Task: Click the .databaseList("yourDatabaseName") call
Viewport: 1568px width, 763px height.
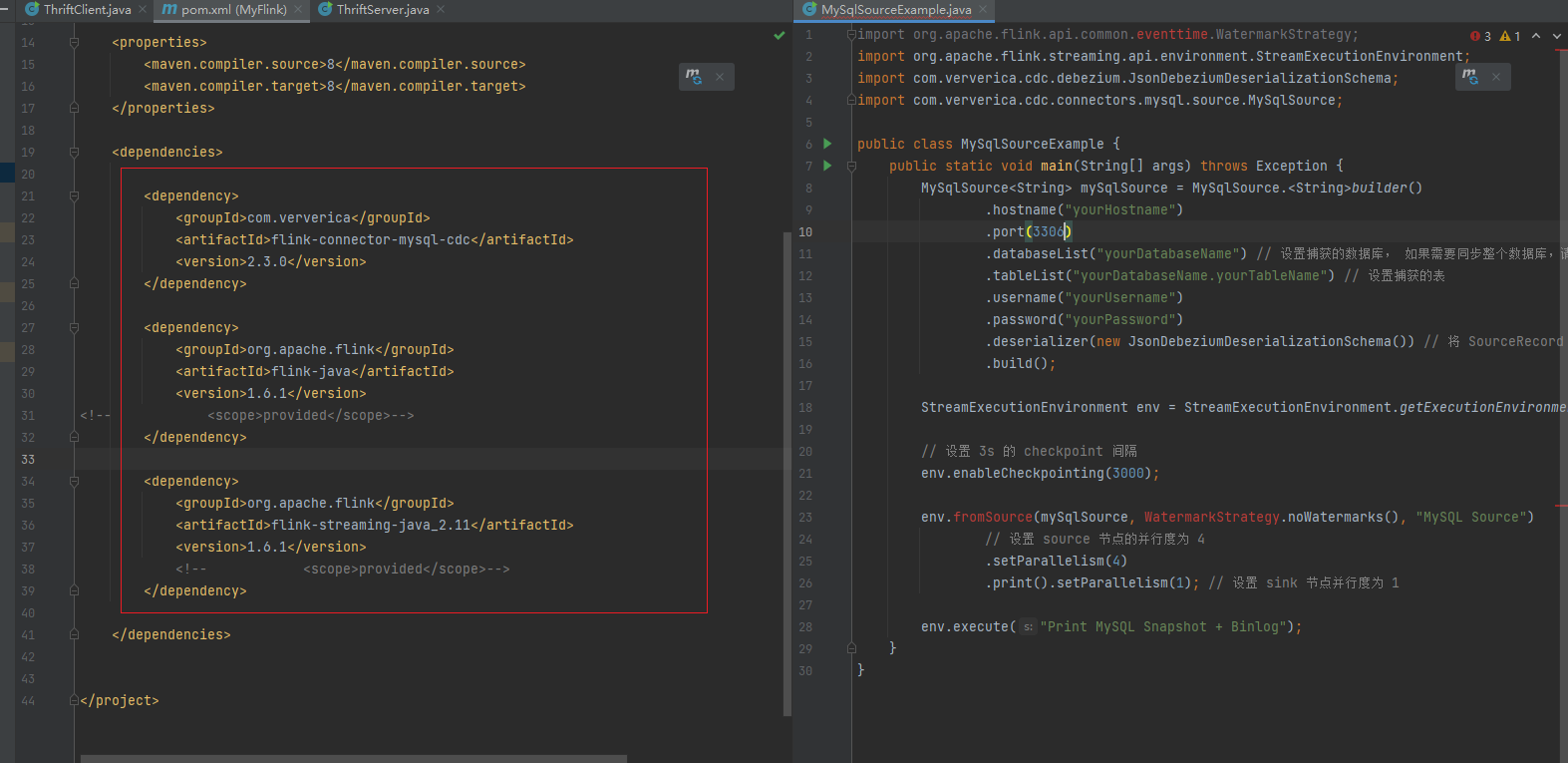Action: point(1116,254)
